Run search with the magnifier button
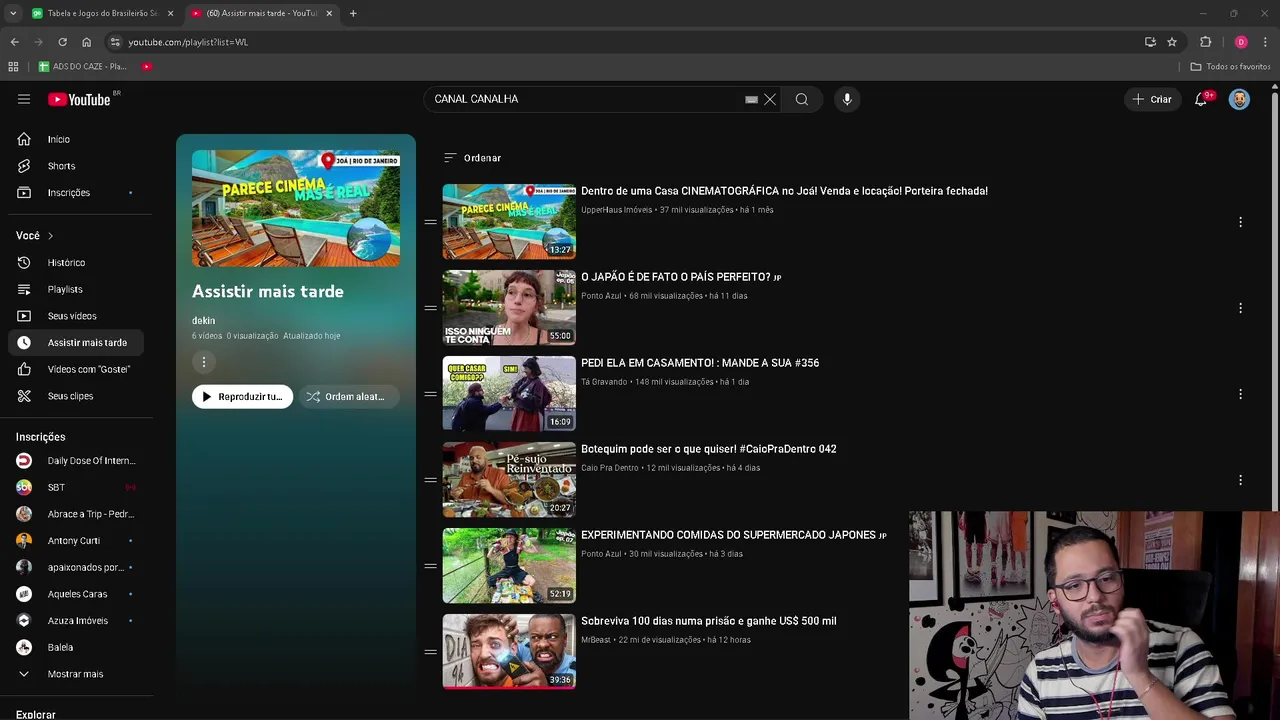Viewport: 1280px width, 720px height. tap(802, 99)
